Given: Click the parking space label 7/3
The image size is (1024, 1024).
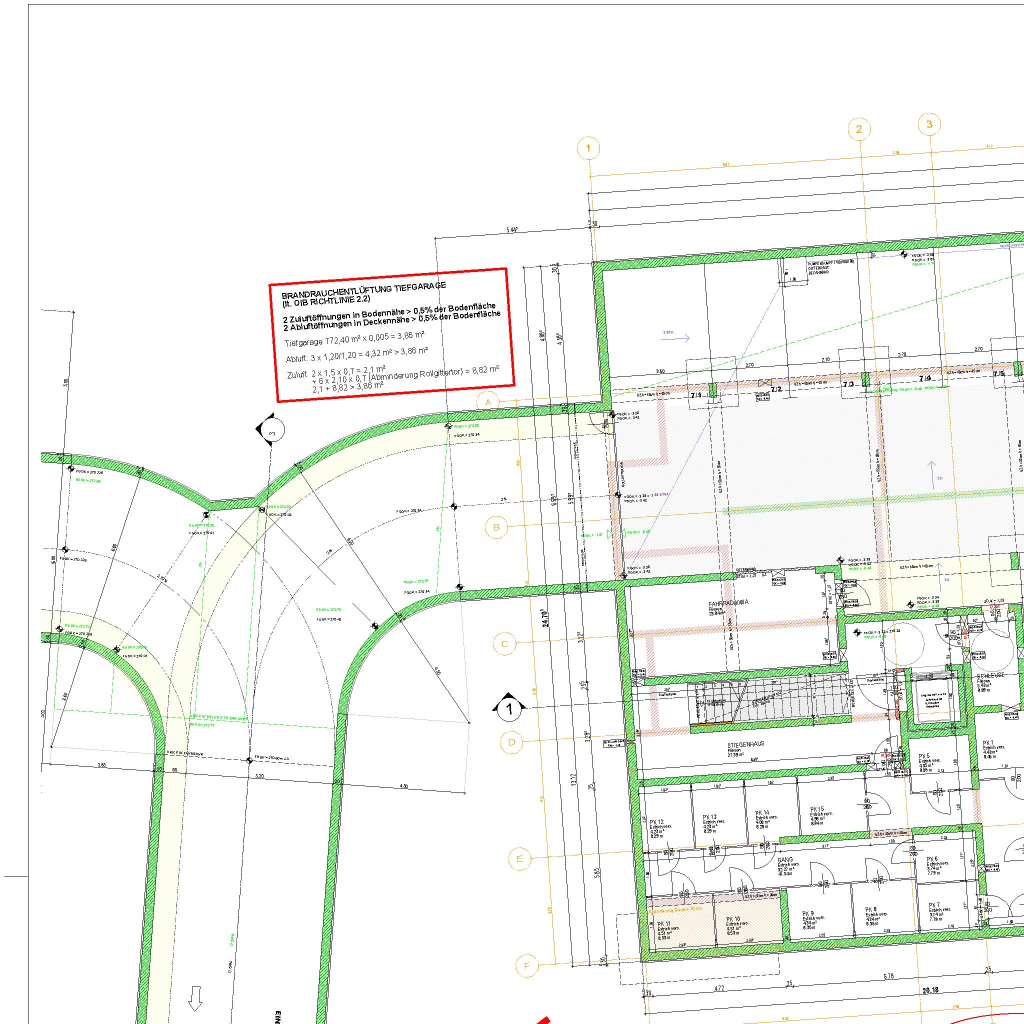Looking at the screenshot, I should coord(848,384).
